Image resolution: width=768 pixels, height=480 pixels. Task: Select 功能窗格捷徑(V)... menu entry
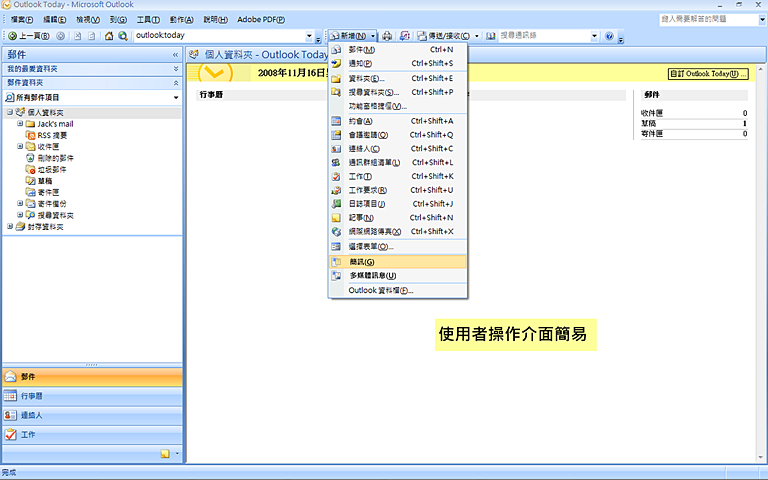click(x=398, y=106)
